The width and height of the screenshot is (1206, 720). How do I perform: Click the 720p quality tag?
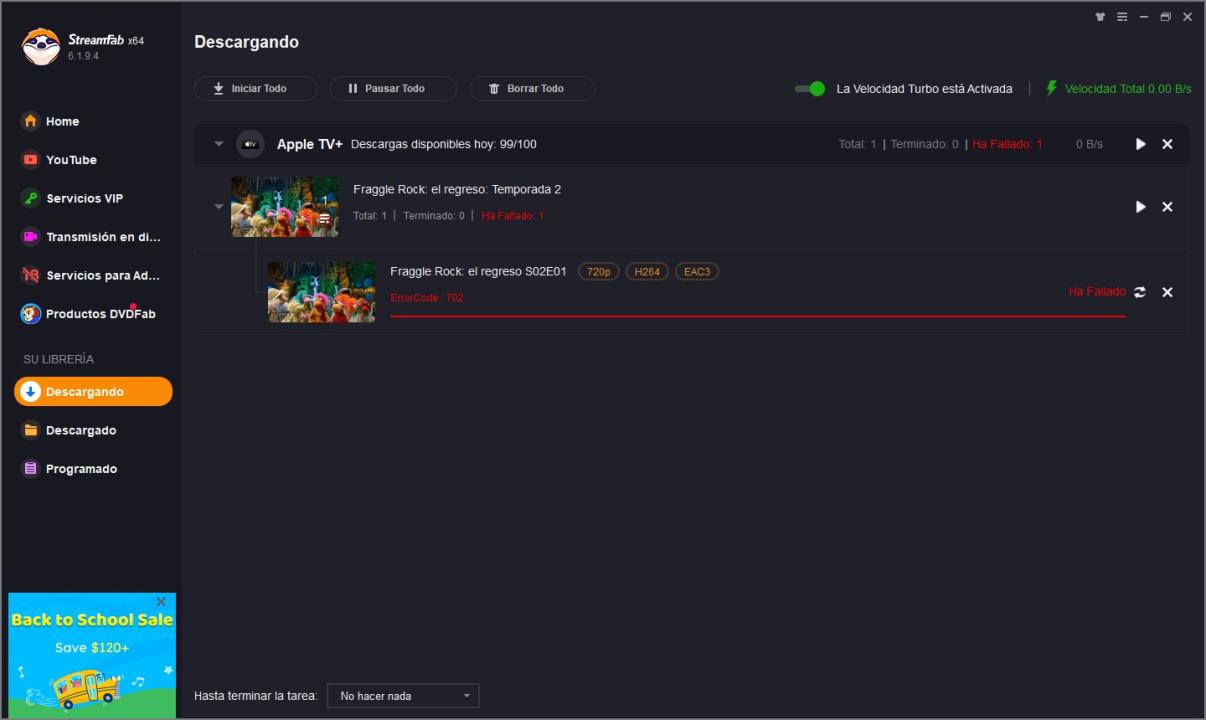[599, 271]
